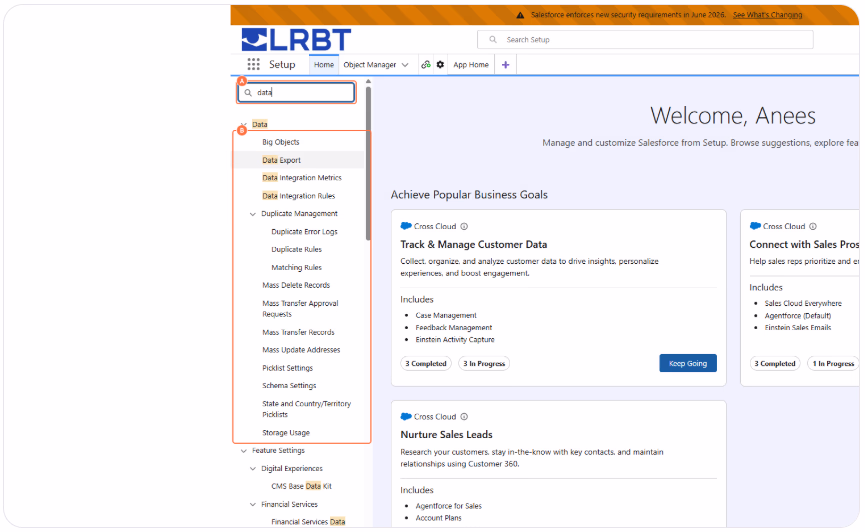The width and height of the screenshot is (865, 532).
Task: Open Storage Usage
Action: pos(286,433)
